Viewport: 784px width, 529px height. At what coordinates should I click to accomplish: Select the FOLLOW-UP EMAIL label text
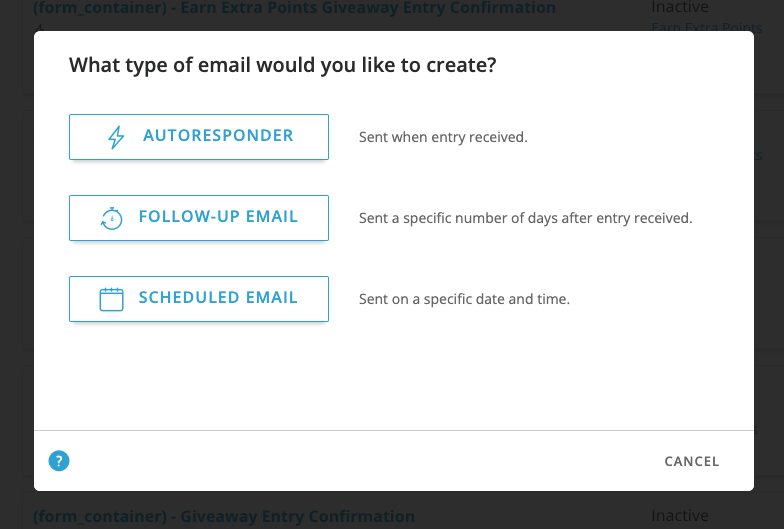click(218, 217)
